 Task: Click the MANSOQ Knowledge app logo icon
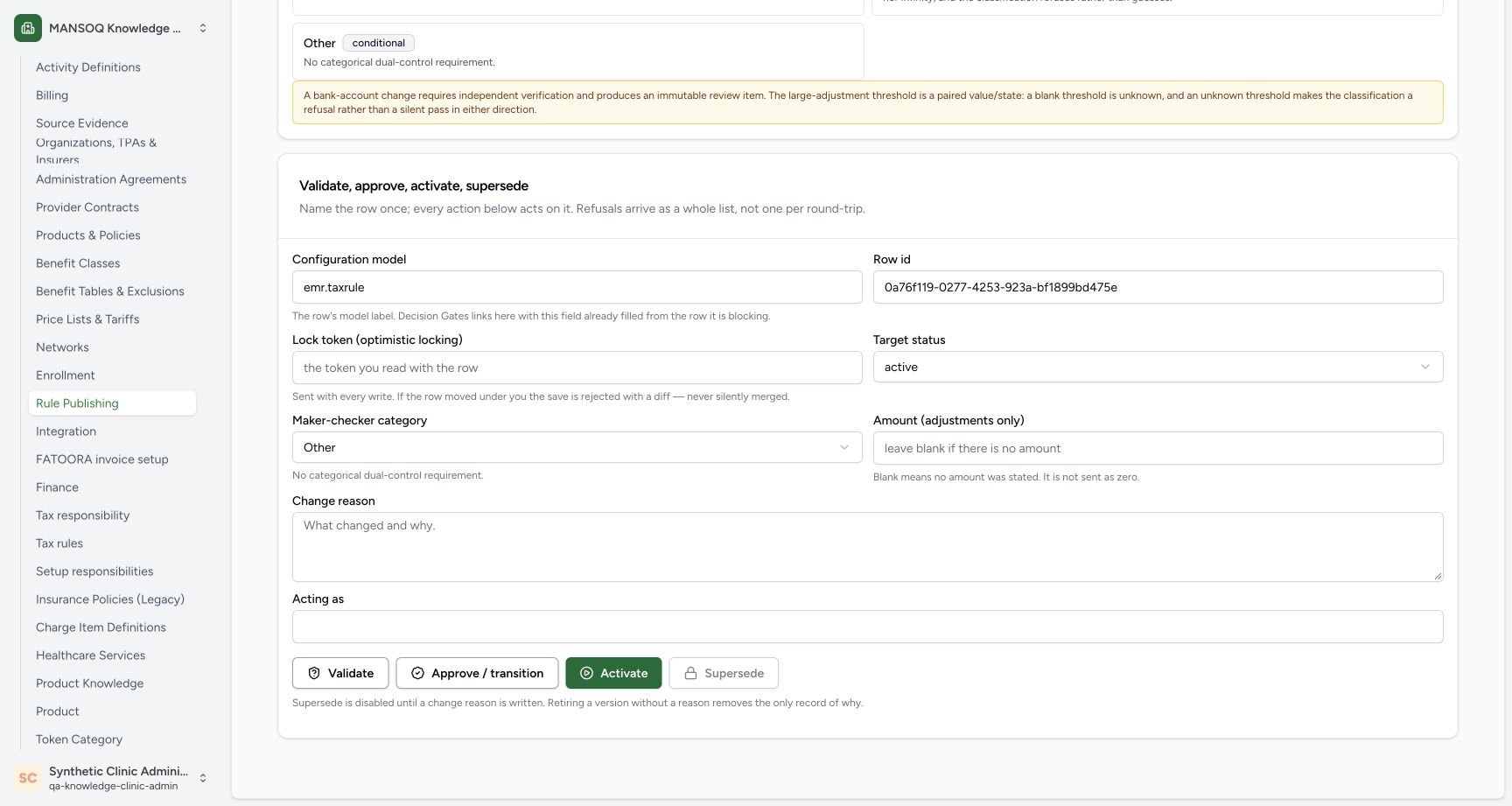point(28,28)
